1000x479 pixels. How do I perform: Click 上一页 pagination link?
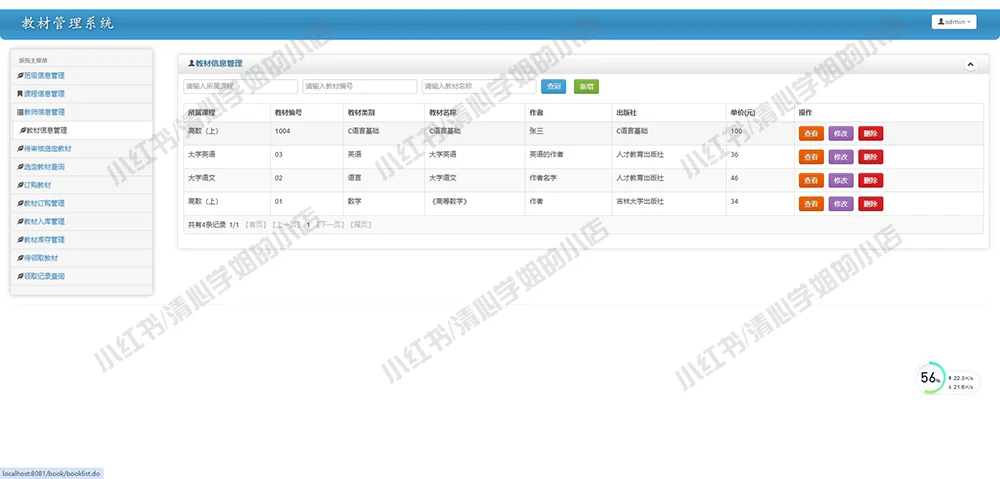click(286, 225)
